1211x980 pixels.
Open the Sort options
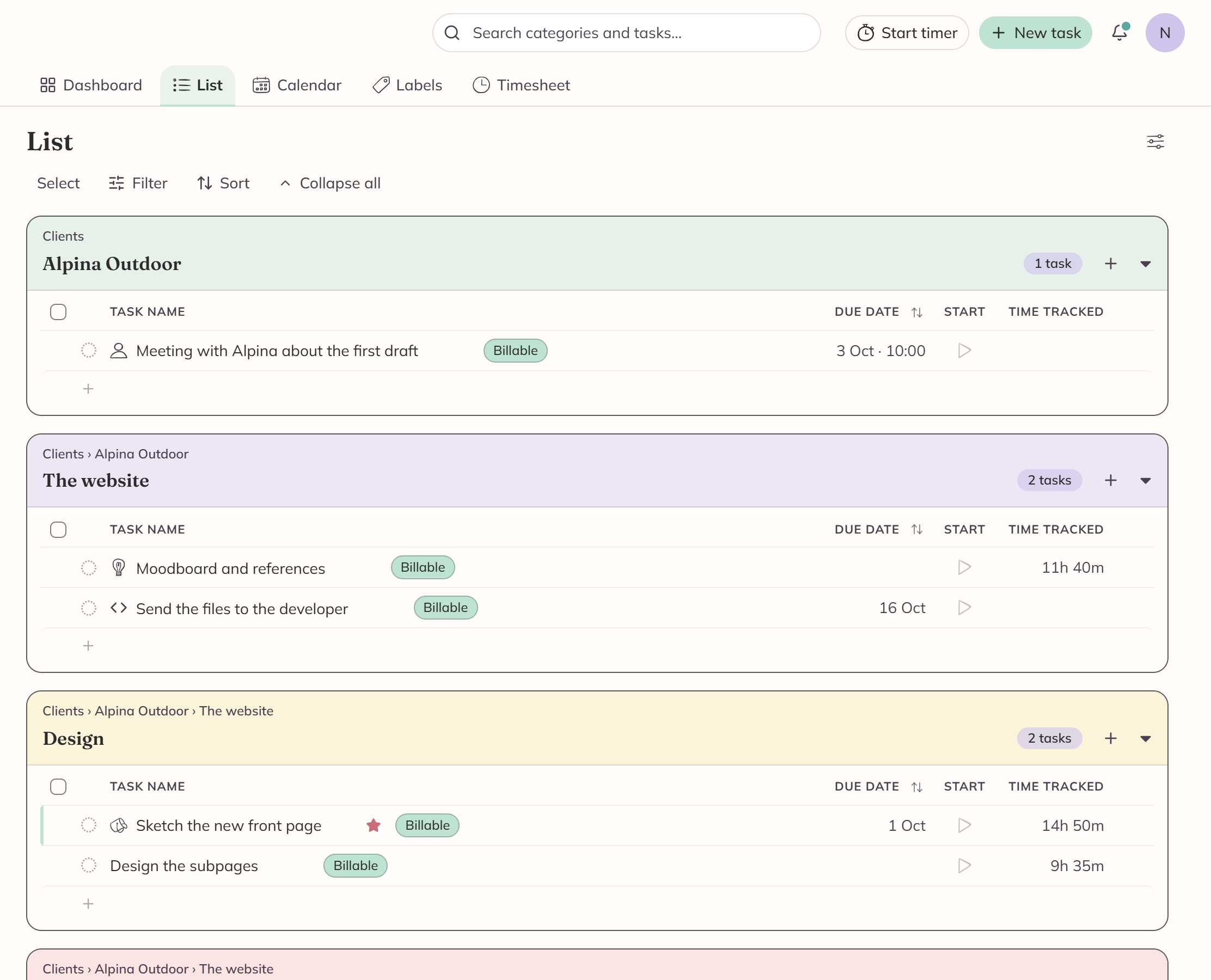coord(223,183)
